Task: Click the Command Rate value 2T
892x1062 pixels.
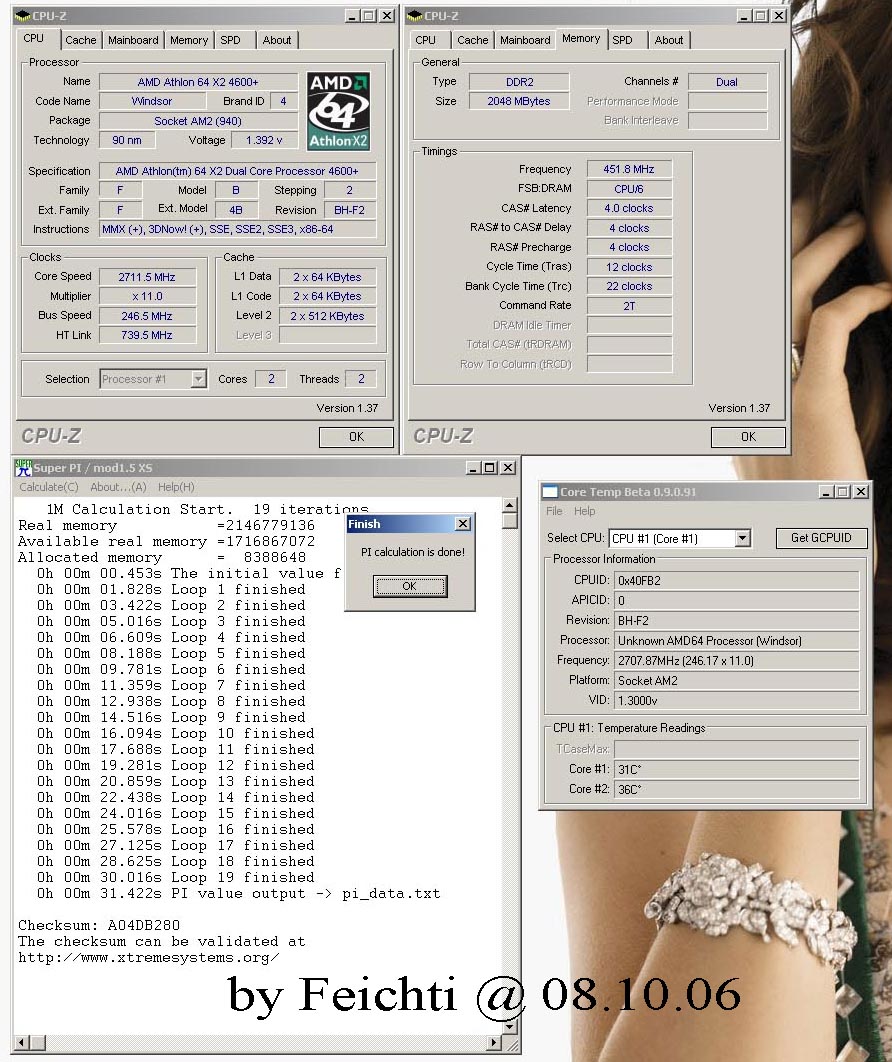Action: (x=629, y=305)
